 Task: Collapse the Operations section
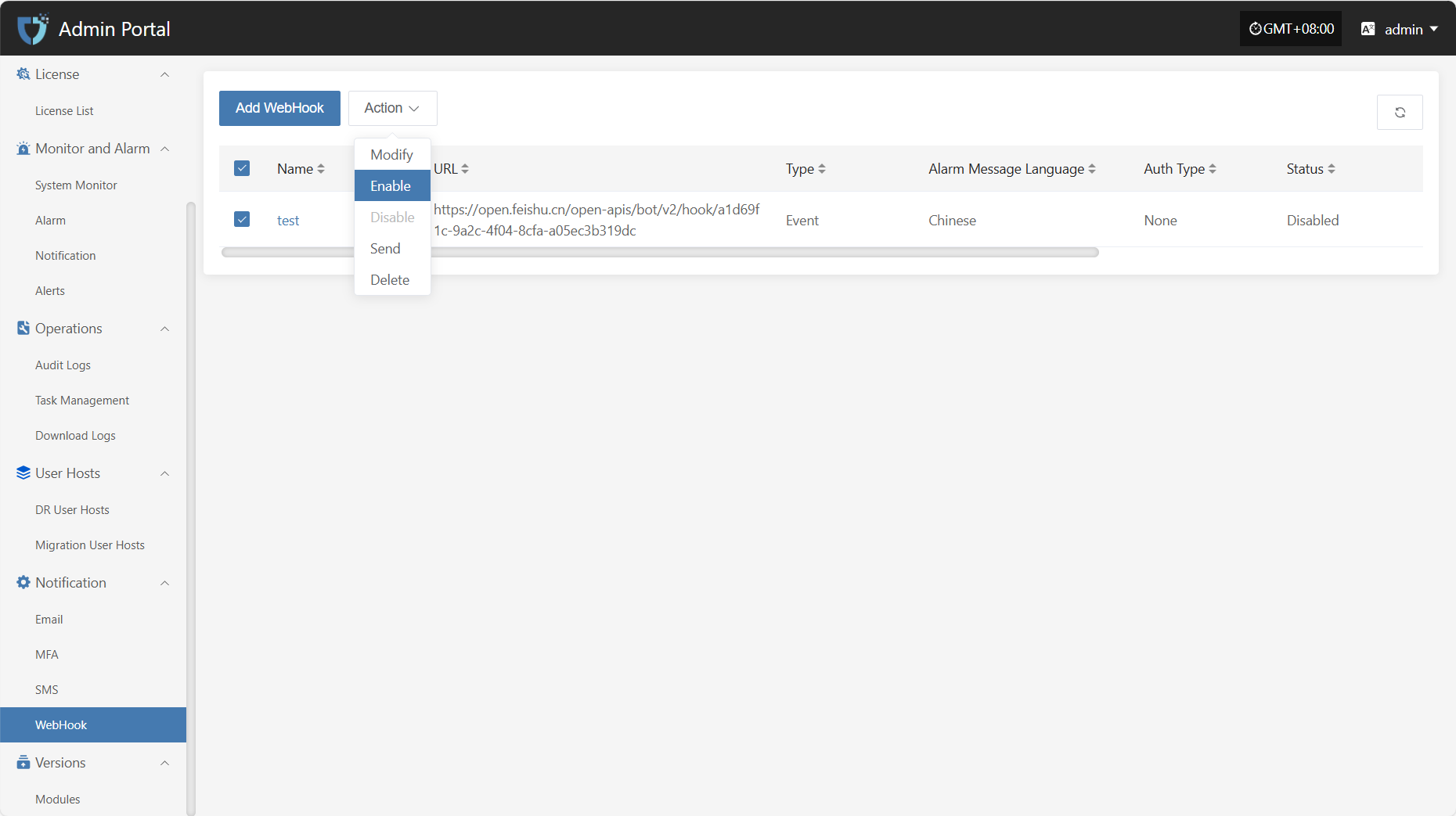pyautogui.click(x=164, y=329)
